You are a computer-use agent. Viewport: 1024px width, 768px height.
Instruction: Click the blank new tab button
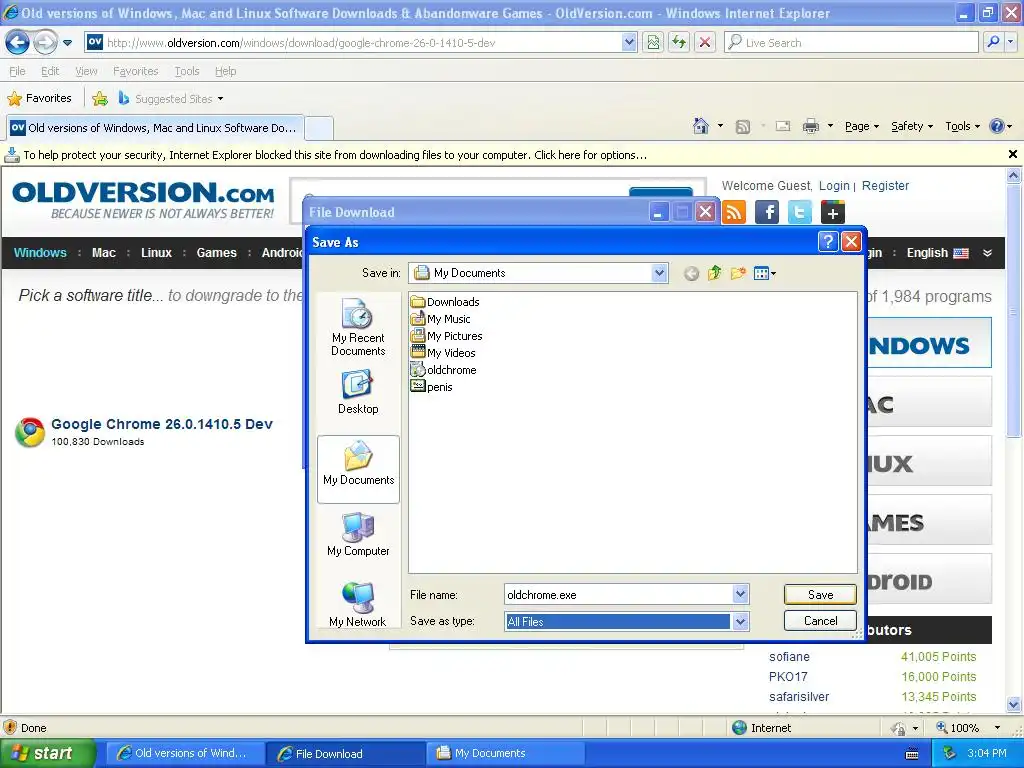point(319,128)
